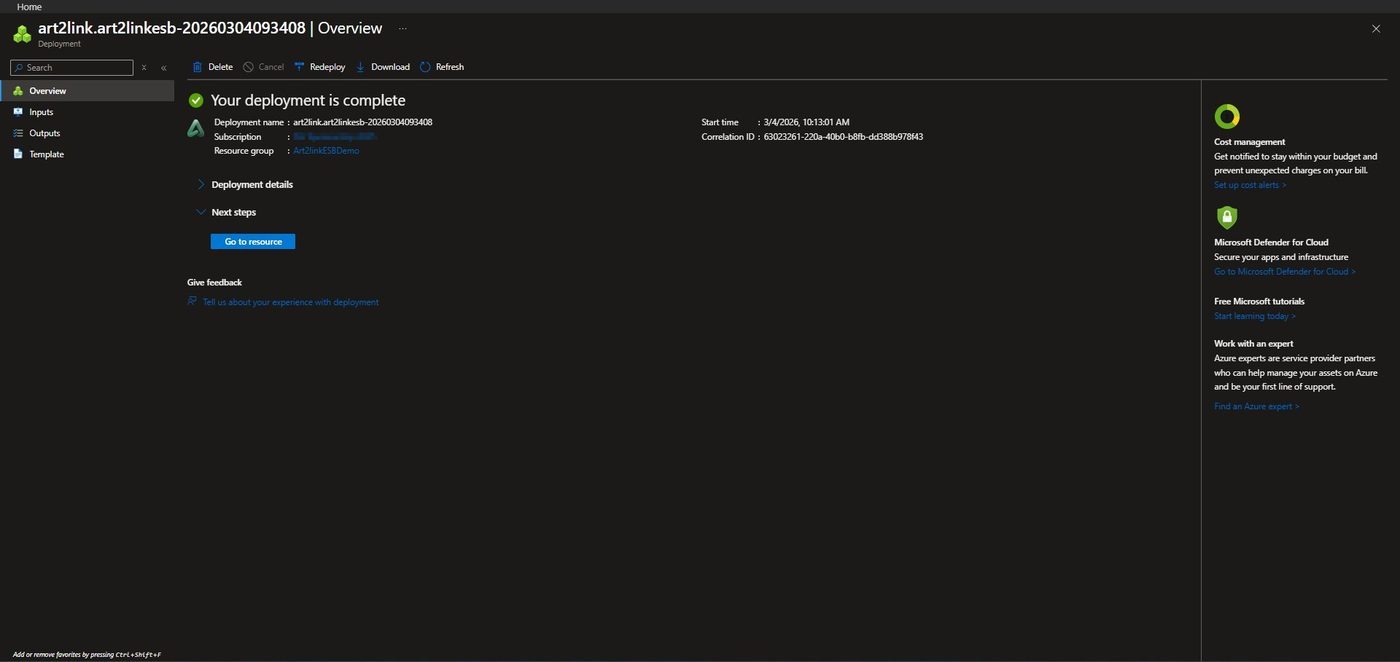The image size is (1400, 662).
Task: Click the Delete icon in the command bar
Action: tap(197, 67)
